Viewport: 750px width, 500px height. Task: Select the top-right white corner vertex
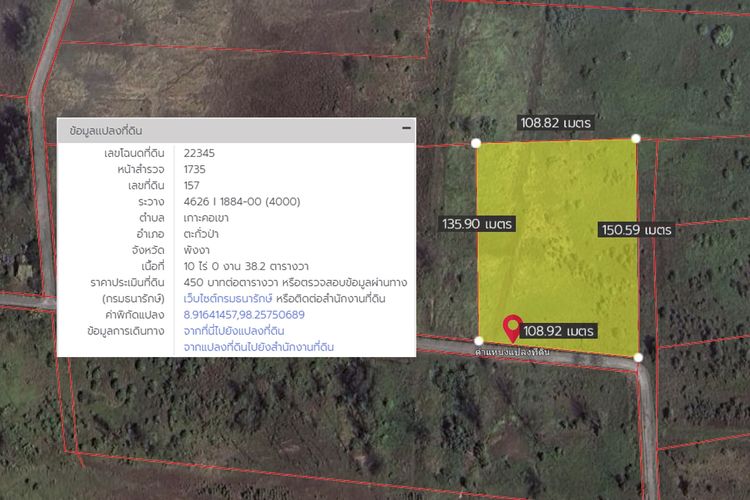click(636, 139)
